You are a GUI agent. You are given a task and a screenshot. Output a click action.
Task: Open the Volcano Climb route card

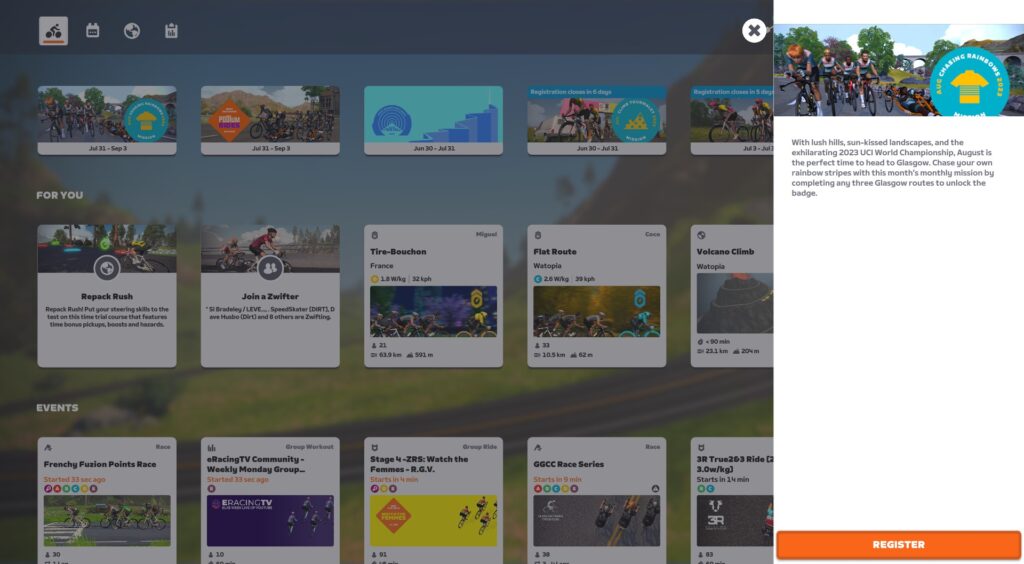pyautogui.click(x=732, y=296)
